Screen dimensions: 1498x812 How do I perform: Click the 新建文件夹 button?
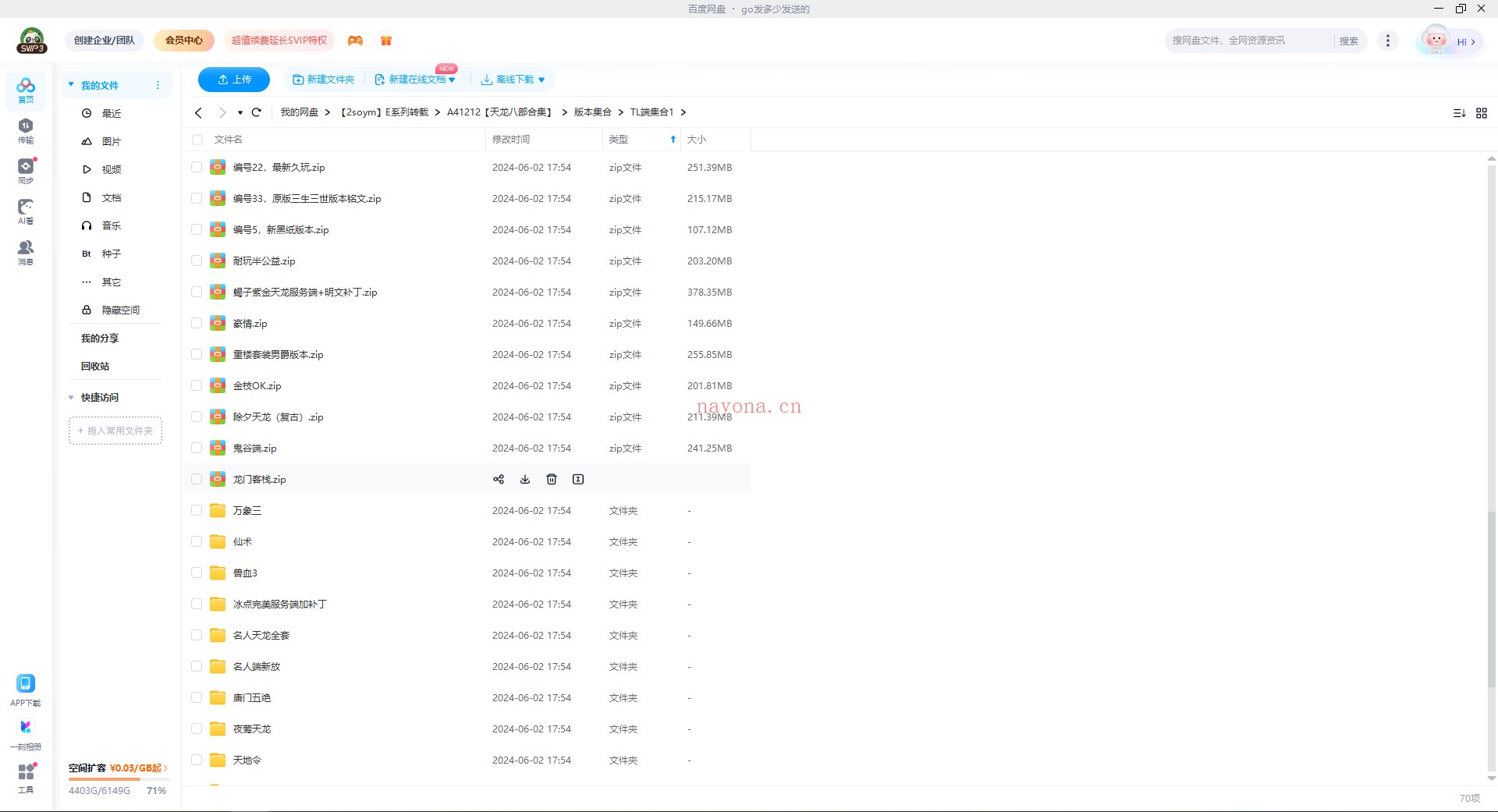point(323,80)
